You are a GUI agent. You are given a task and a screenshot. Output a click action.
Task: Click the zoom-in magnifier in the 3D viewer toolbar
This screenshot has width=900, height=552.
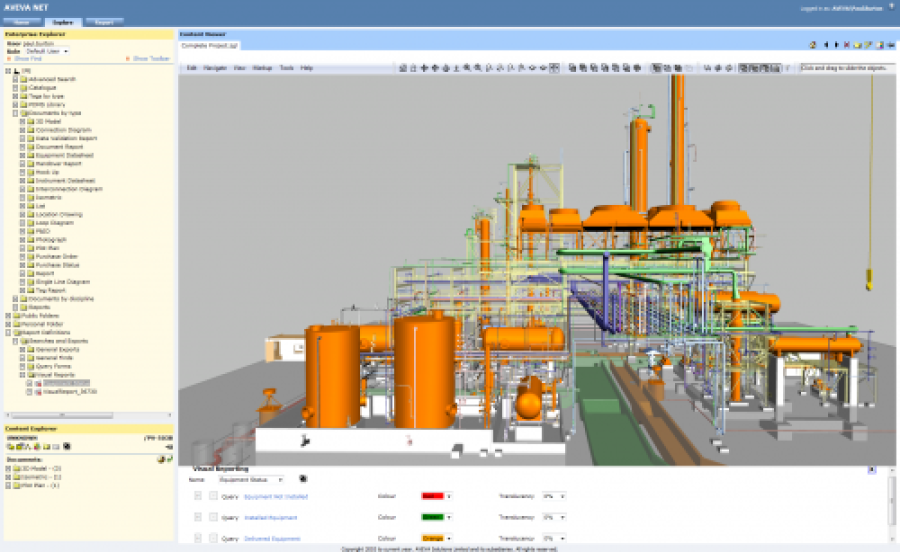tap(467, 68)
